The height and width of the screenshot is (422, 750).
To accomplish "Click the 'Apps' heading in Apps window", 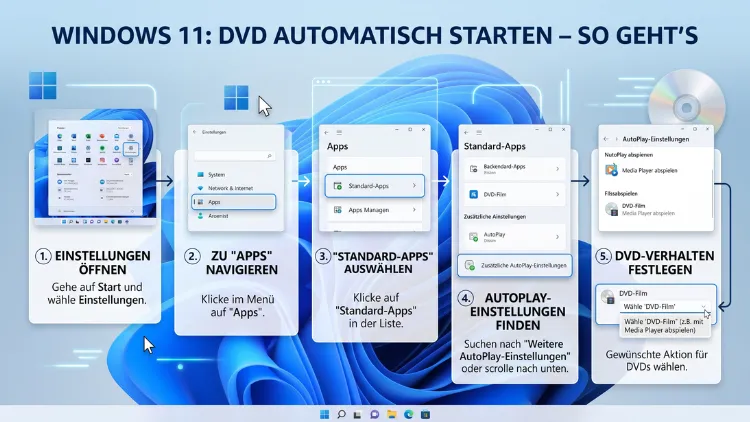I will (337, 146).
